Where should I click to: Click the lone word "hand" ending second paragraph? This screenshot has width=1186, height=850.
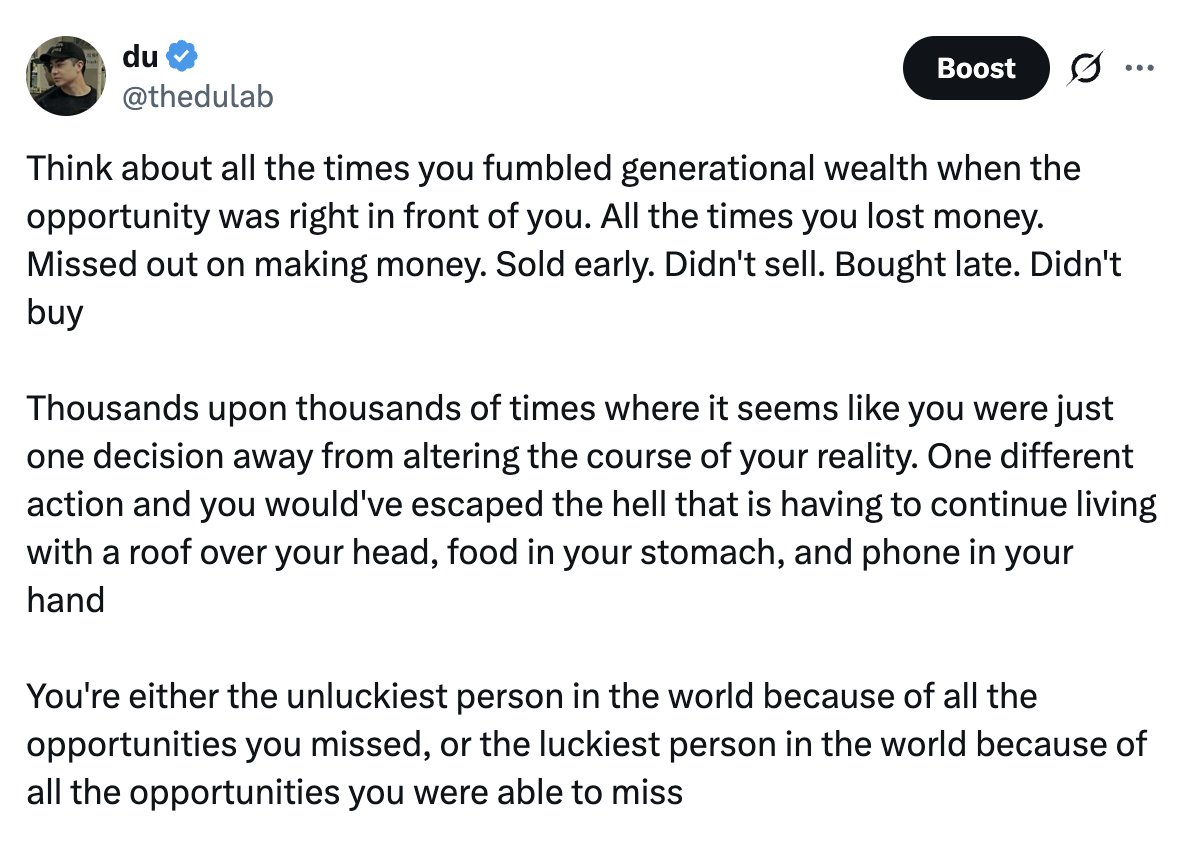coord(66,600)
